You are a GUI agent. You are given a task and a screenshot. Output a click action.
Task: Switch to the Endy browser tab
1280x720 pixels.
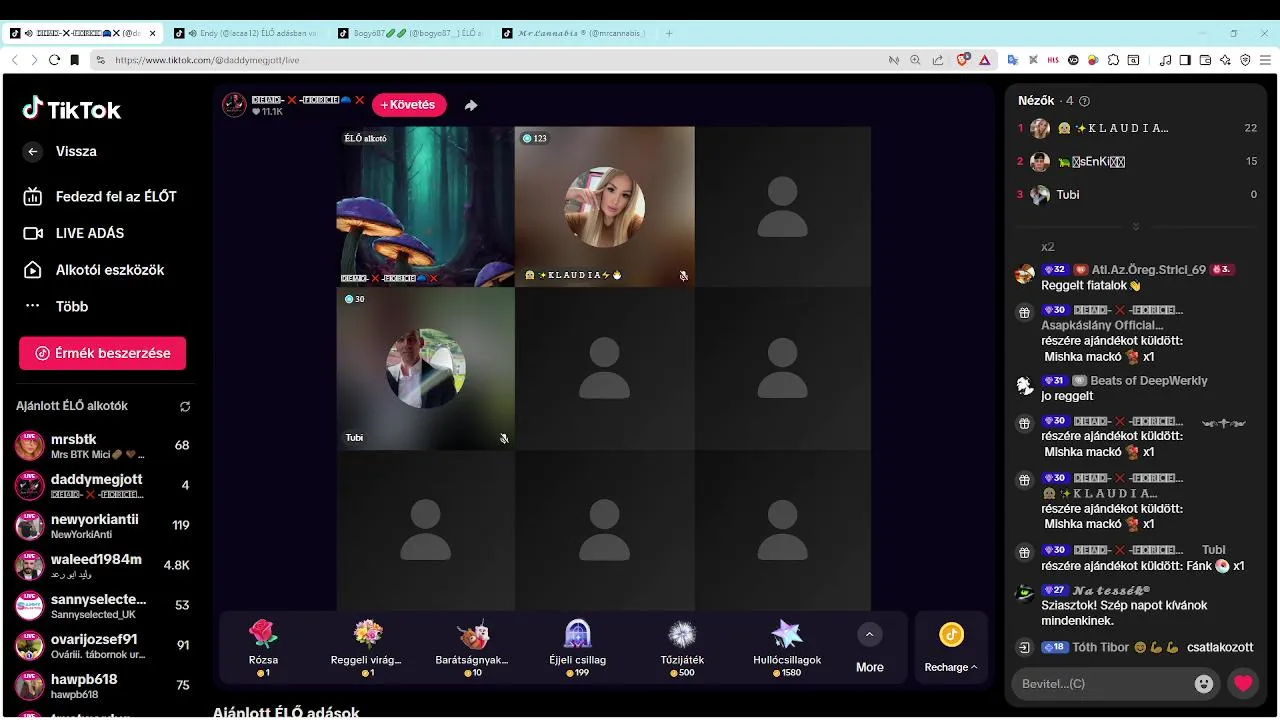(x=247, y=33)
